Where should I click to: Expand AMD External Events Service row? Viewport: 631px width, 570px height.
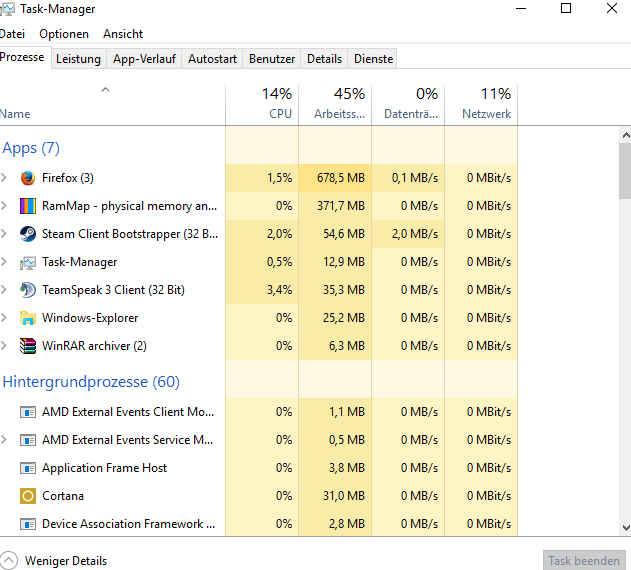(x=5, y=440)
